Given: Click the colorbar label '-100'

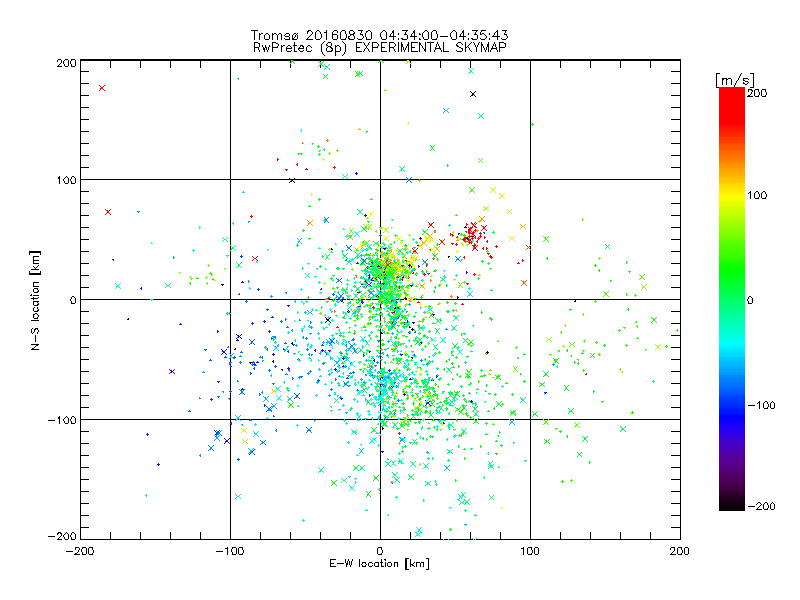Looking at the screenshot, I should point(761,405).
